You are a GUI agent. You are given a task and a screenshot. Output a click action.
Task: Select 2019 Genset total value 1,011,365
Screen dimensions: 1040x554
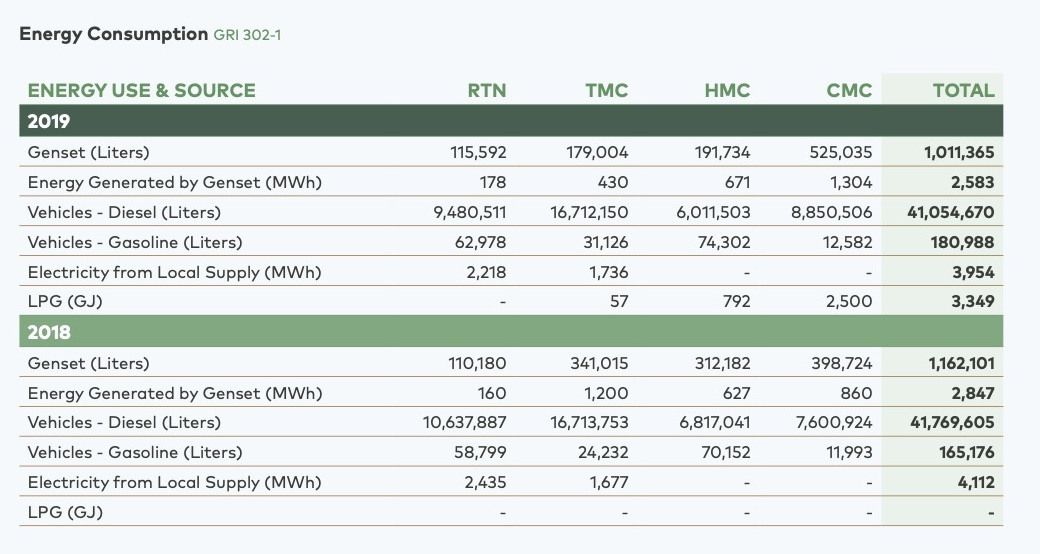(959, 153)
